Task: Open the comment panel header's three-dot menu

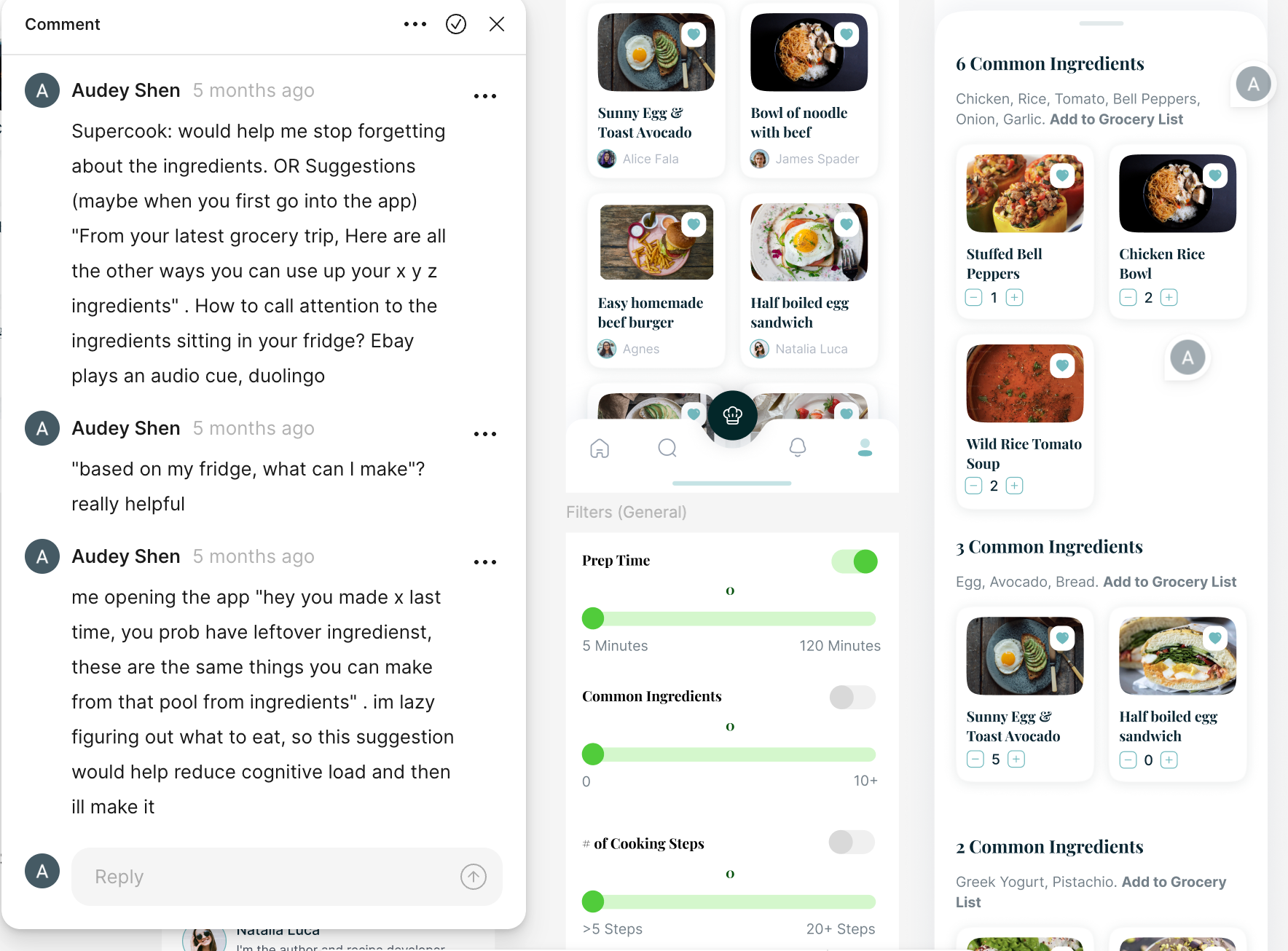Action: coord(415,24)
